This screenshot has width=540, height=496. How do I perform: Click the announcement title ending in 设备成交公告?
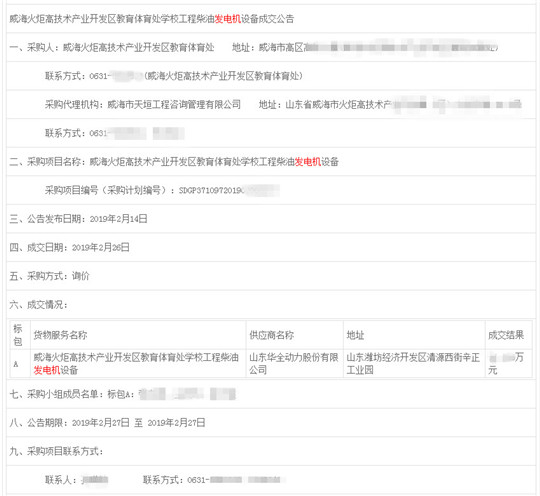152,19
